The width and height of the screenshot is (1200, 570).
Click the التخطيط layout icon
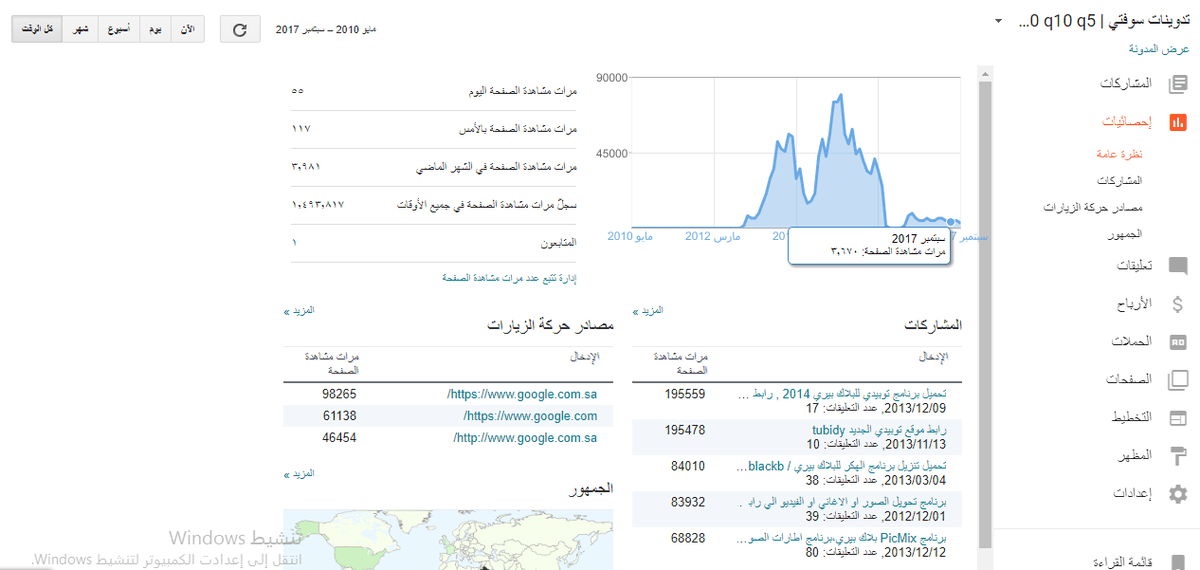1178,417
